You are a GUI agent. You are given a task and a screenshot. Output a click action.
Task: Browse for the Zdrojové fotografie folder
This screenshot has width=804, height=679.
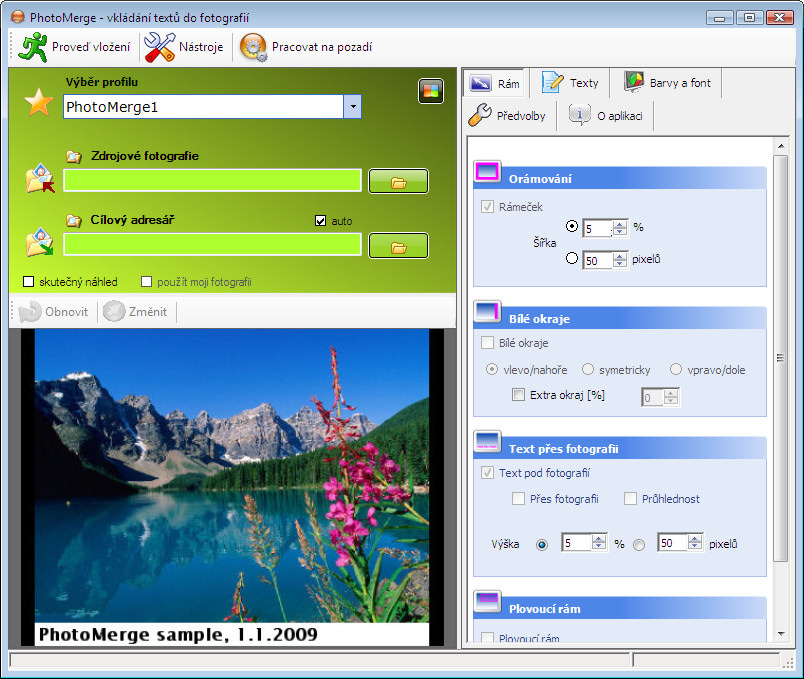coord(398,181)
